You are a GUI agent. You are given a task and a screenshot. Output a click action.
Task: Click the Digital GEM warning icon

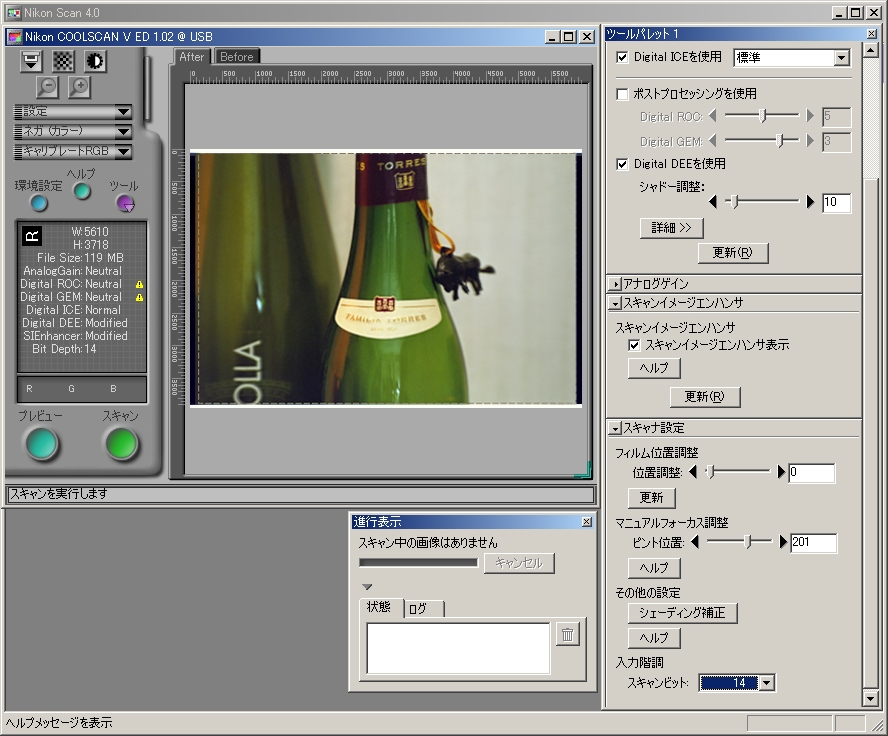[x=139, y=297]
